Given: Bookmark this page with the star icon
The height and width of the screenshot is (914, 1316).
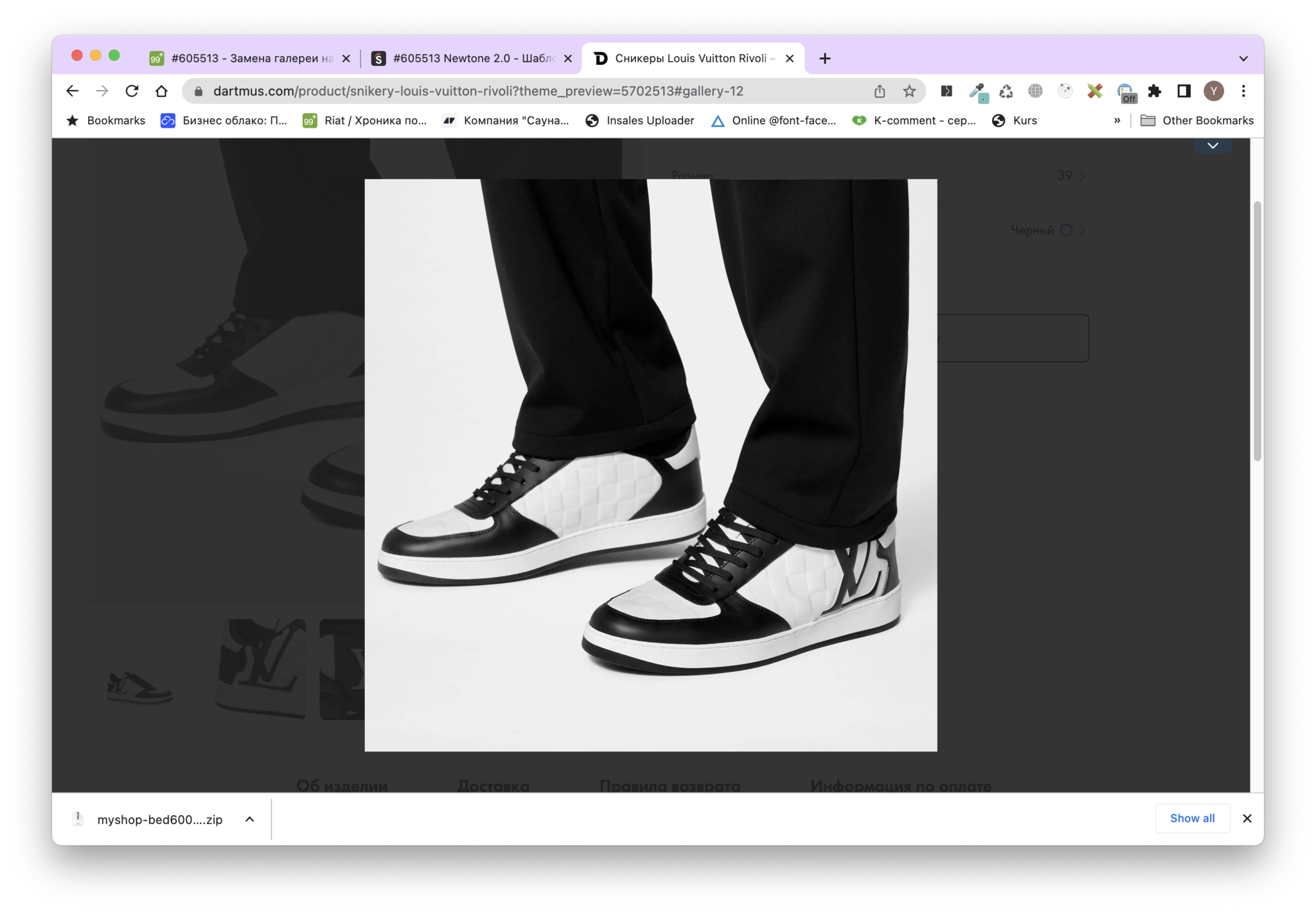Looking at the screenshot, I should [x=909, y=91].
